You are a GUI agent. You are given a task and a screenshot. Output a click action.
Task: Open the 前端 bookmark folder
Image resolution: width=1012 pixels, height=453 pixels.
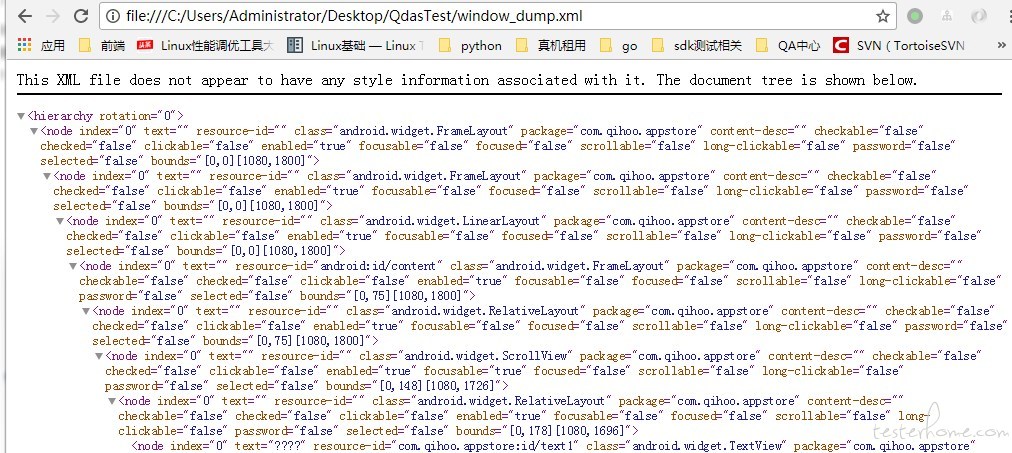click(x=102, y=45)
